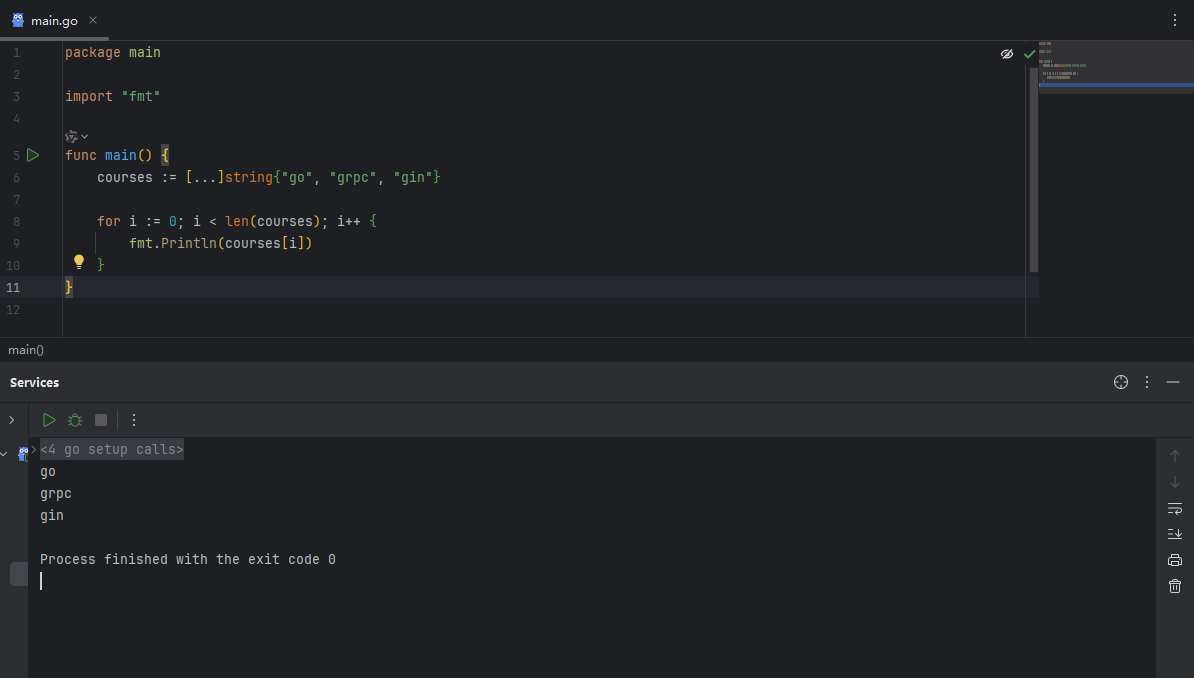Screen dimensions: 1194x678
Task: Rerun the program with the green play button
Action: pos(49,420)
